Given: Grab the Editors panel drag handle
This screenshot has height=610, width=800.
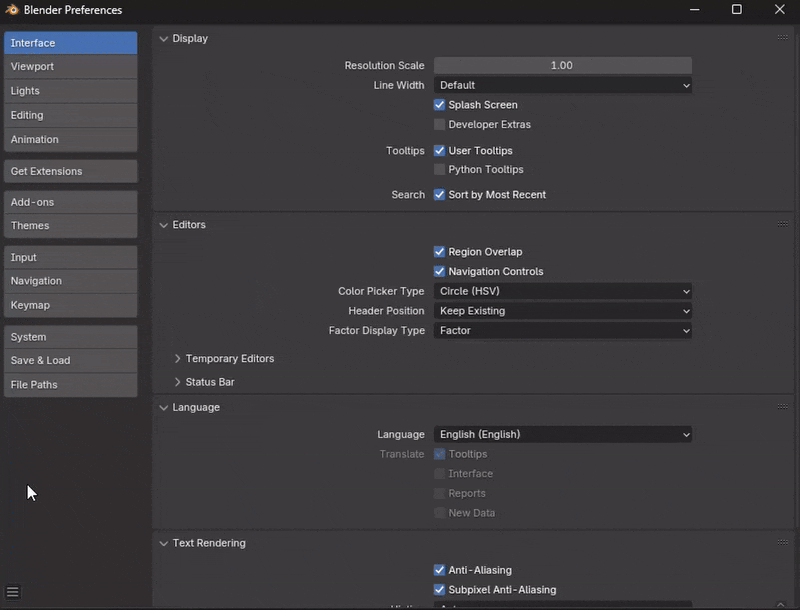Looking at the screenshot, I should (782, 224).
